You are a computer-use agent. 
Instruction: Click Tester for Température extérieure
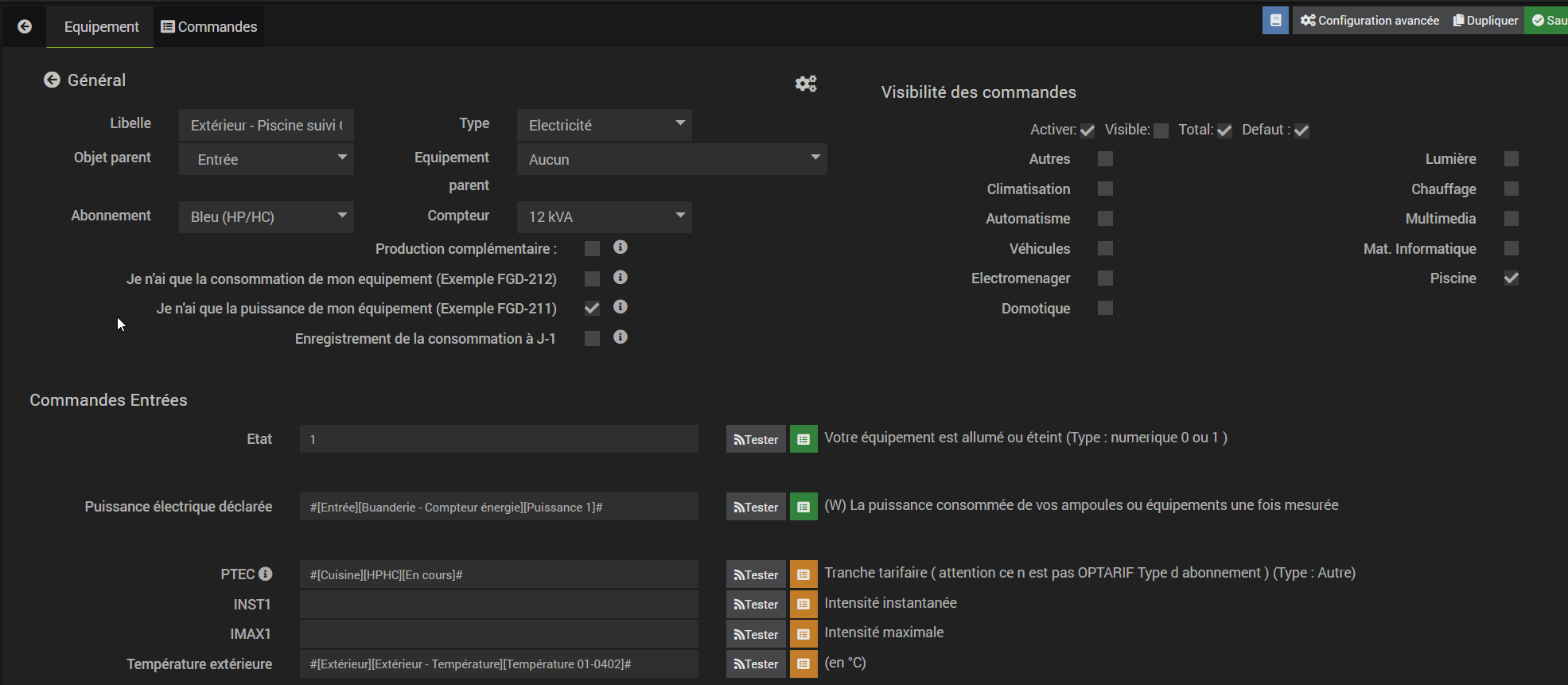(x=756, y=664)
